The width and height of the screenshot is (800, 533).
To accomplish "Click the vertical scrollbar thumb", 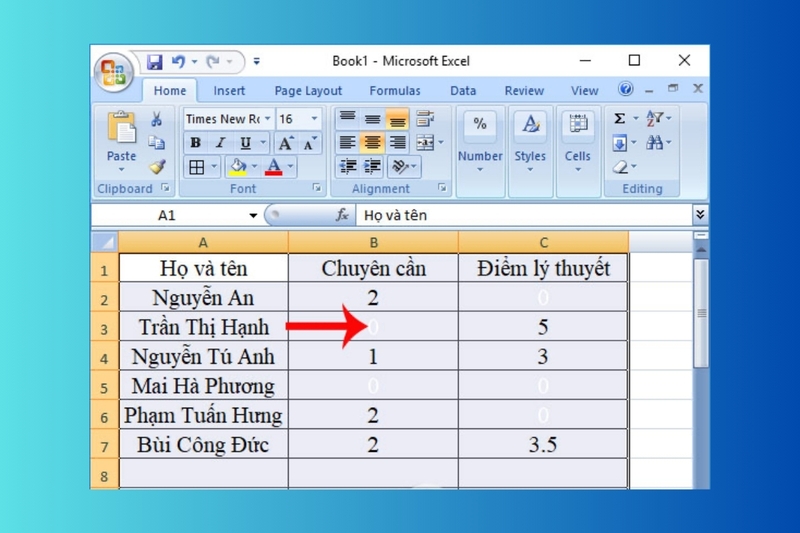I will pyautogui.click(x=701, y=313).
